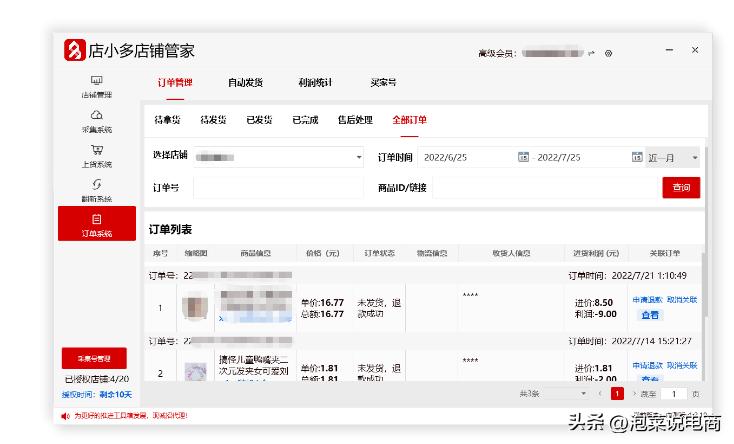Expand the page-size dropdown near 共3条
Screen dimensions: 734x444
[x=583, y=393]
